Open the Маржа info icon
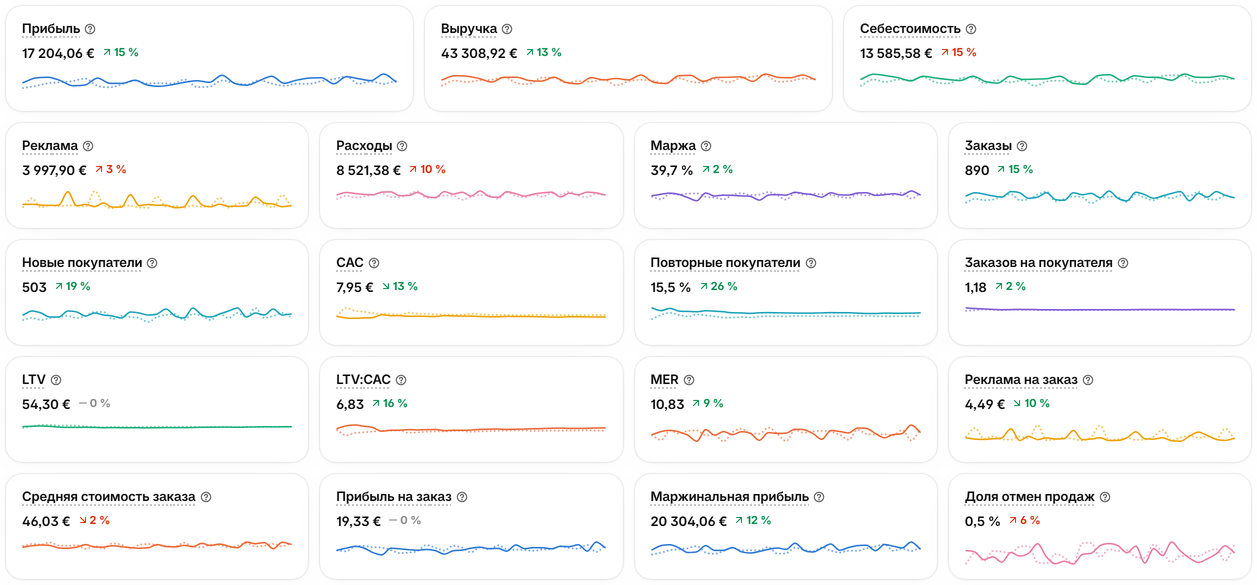This screenshot has width=1257, height=585. point(706,146)
